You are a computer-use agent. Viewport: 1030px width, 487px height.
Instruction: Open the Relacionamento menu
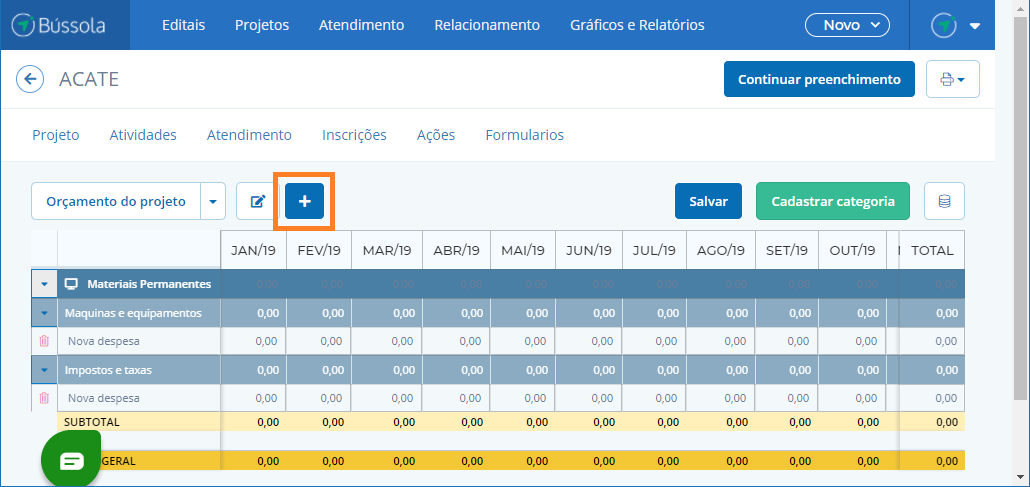pos(487,25)
